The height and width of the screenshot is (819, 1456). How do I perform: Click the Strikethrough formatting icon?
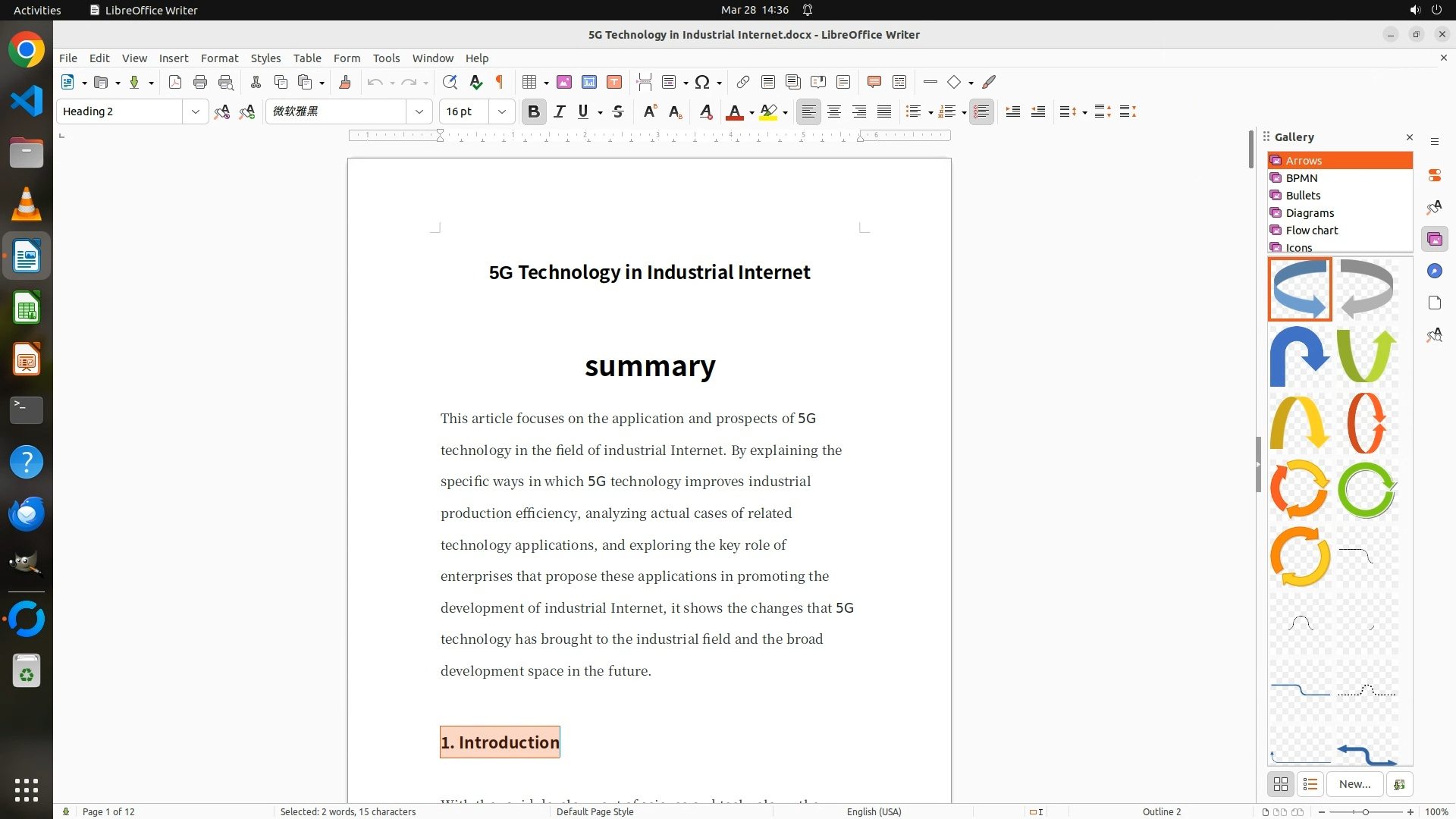(618, 111)
